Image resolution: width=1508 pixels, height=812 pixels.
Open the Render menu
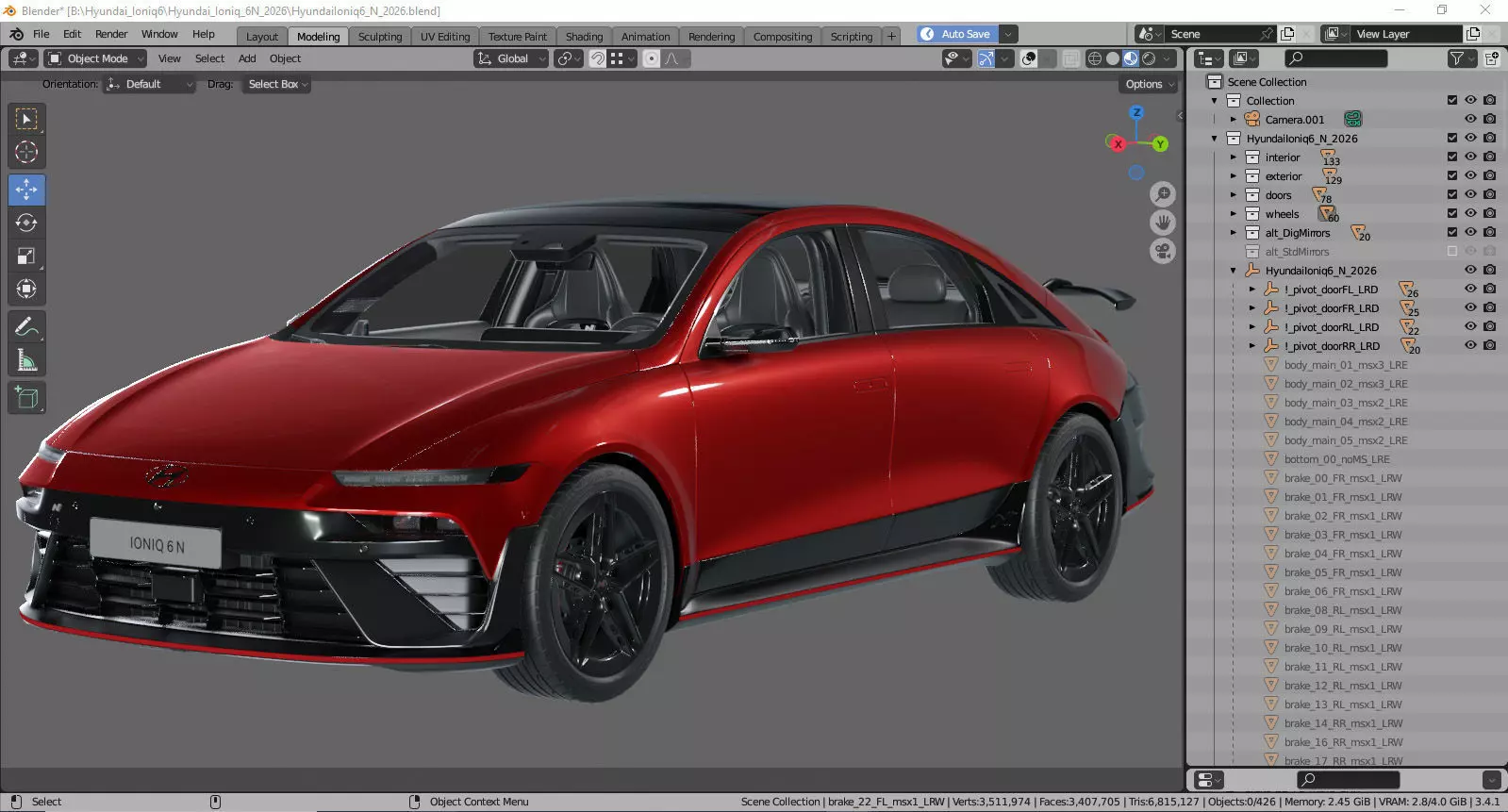pyautogui.click(x=111, y=34)
